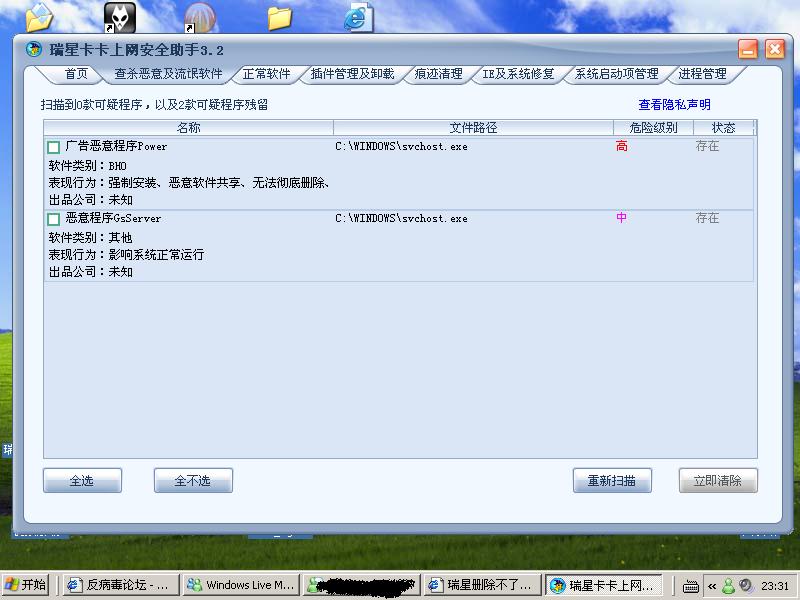
Task: Close the Rising Kaka assistant window
Action: (x=774, y=49)
